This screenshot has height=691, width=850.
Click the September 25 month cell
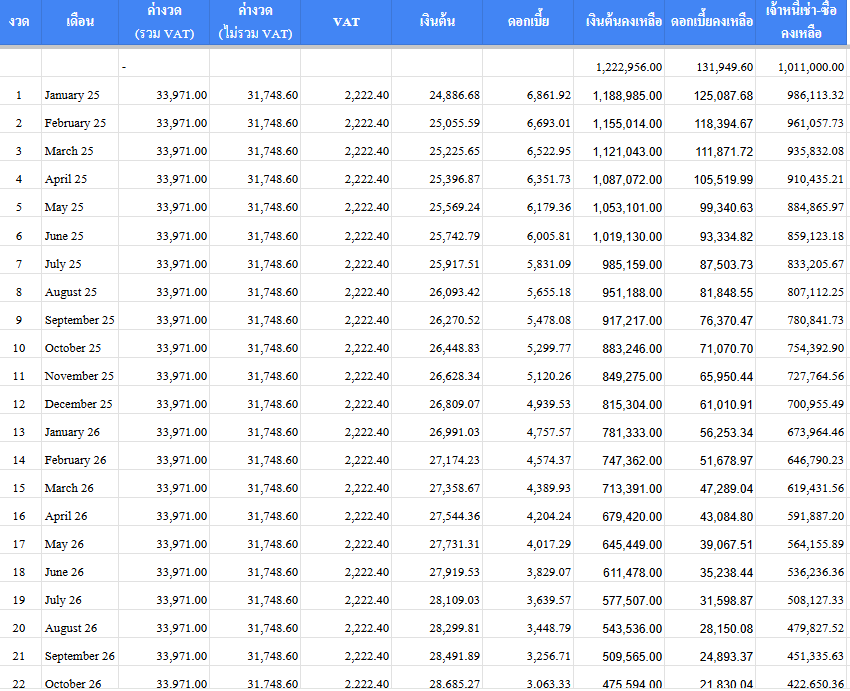pos(79,320)
